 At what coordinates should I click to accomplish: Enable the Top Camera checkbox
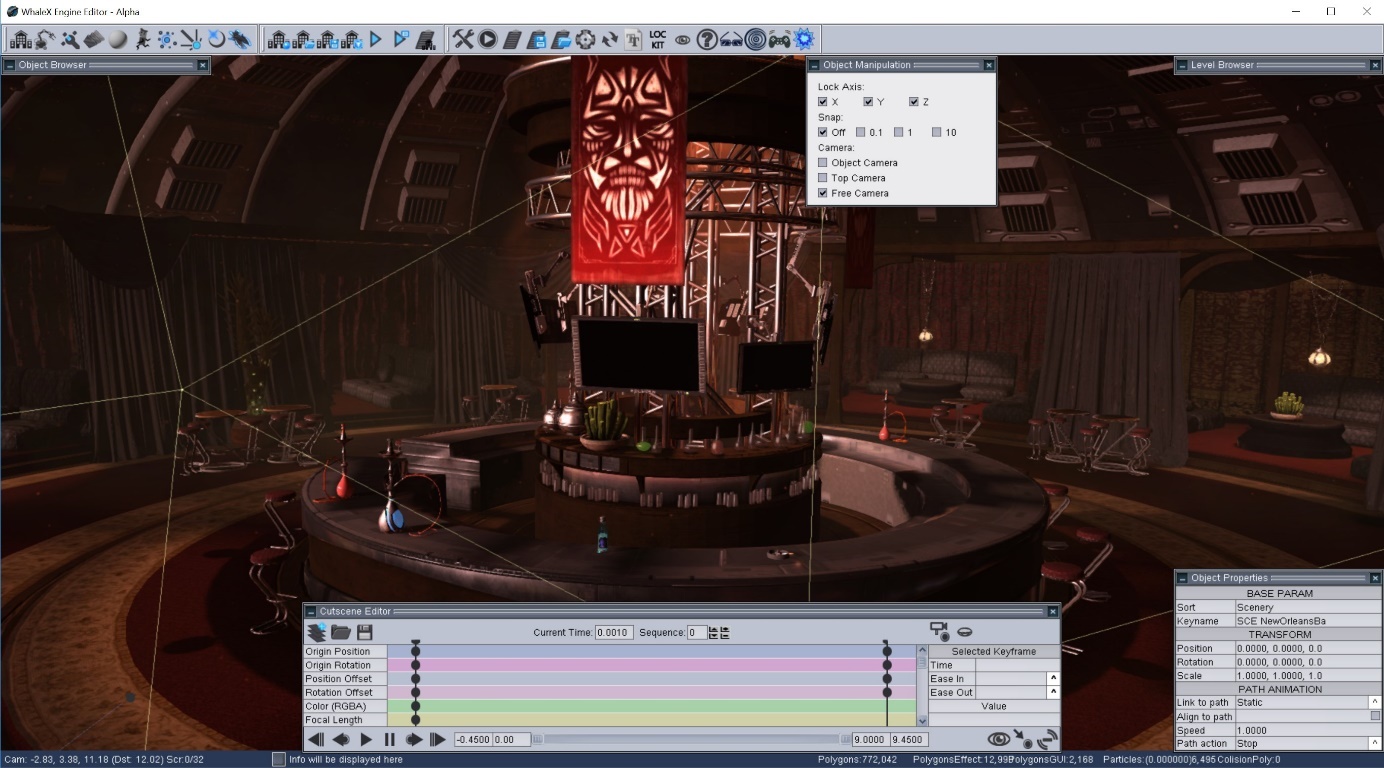[823, 178]
